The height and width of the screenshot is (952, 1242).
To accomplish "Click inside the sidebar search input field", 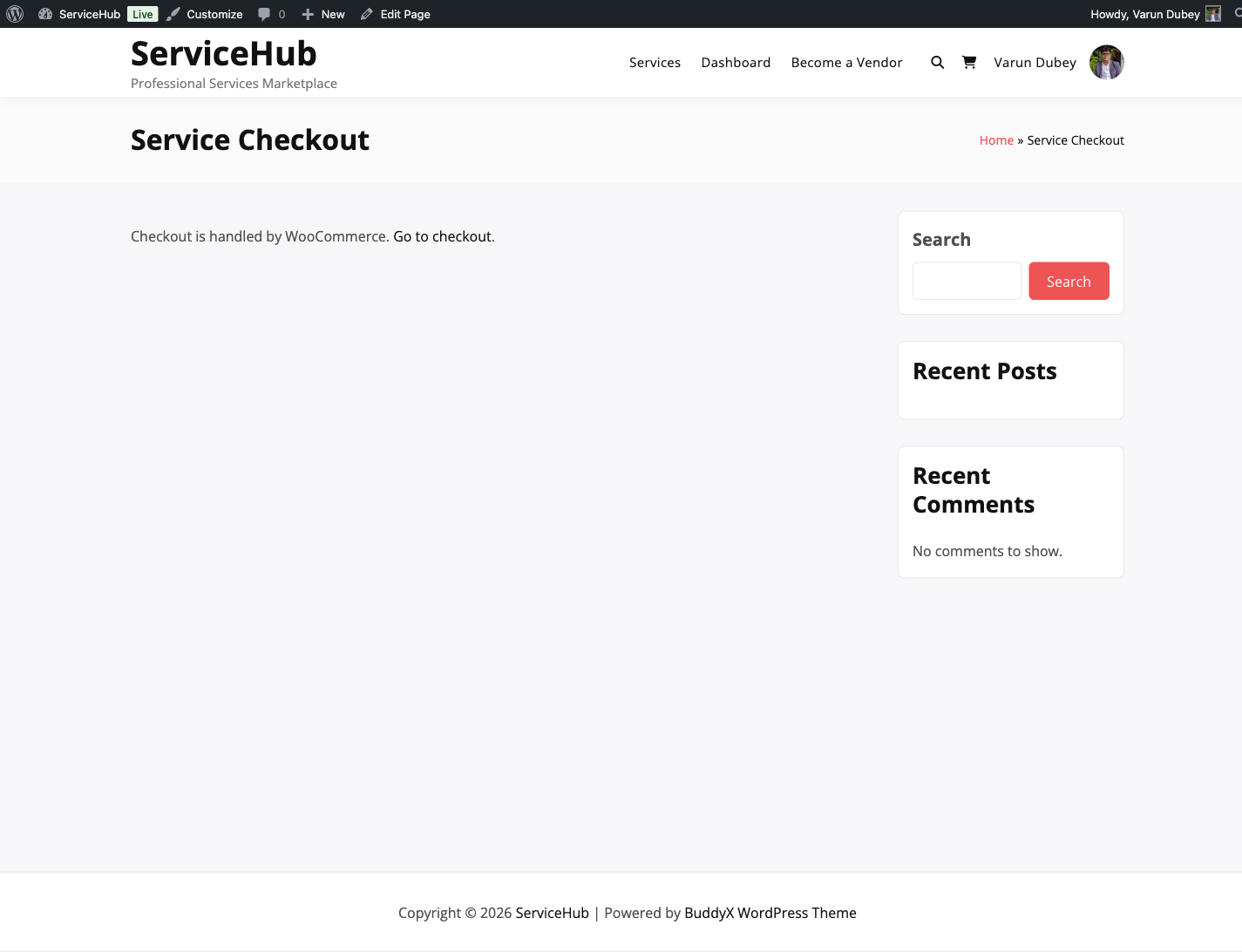I will point(967,281).
